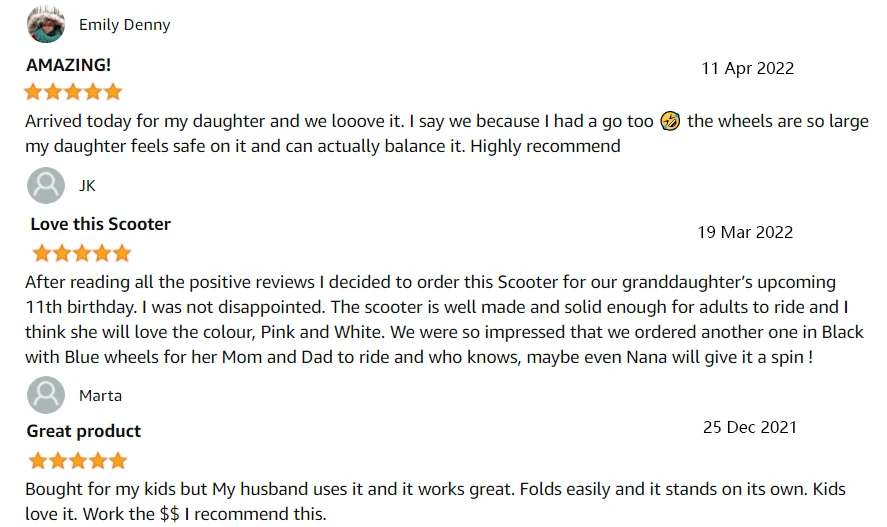This screenshot has height=527, width=887.
Task: Open JK's reviewer profile name
Action: (87, 186)
